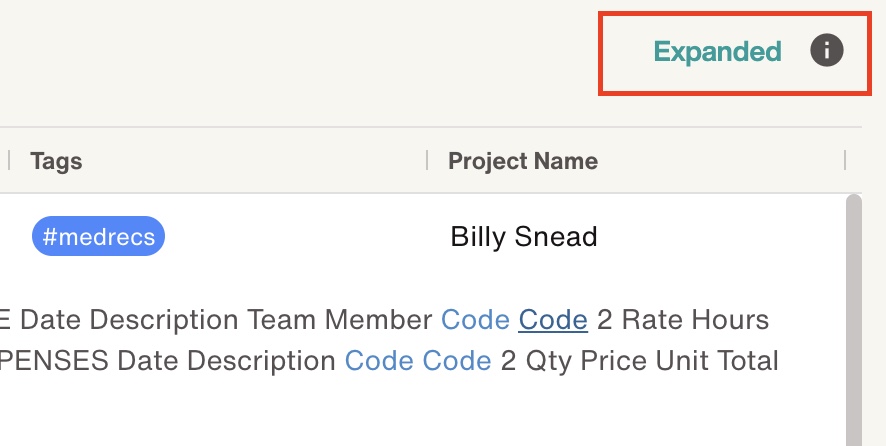Click the Date Description text on the first line

[x=129, y=320]
